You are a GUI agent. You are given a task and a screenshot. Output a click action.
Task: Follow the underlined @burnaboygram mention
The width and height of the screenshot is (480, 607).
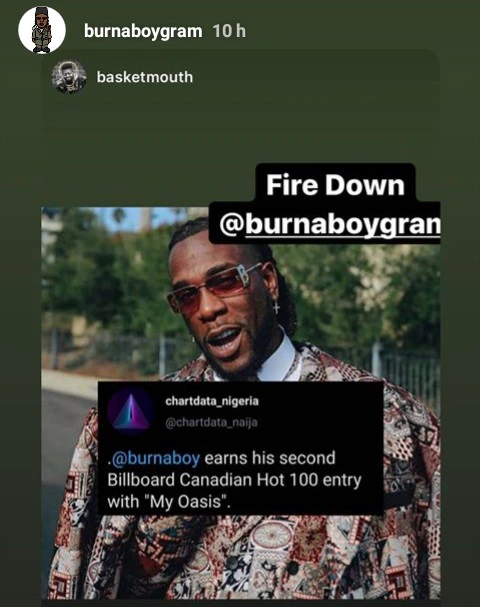click(330, 224)
